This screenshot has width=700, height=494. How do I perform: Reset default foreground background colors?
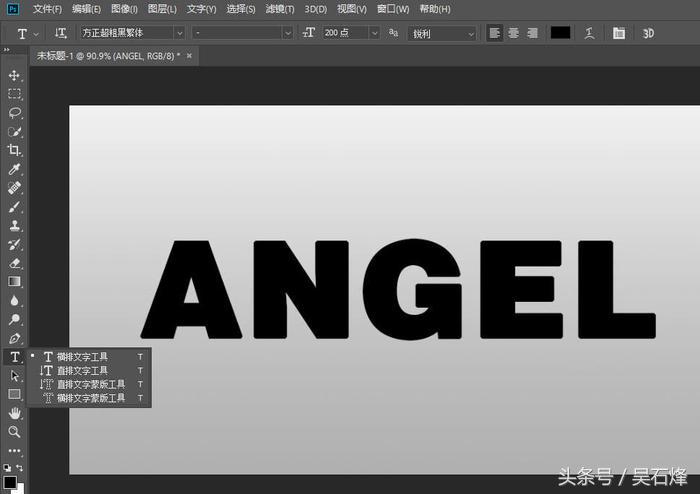(7, 468)
